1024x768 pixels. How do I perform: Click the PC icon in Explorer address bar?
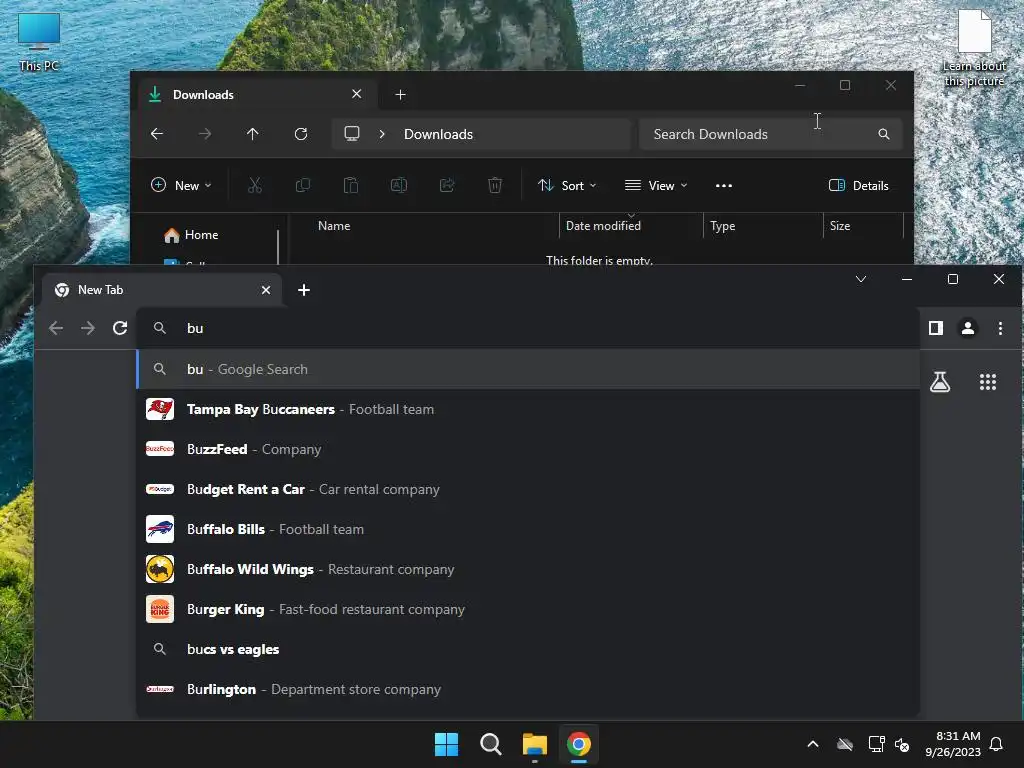tap(352, 134)
